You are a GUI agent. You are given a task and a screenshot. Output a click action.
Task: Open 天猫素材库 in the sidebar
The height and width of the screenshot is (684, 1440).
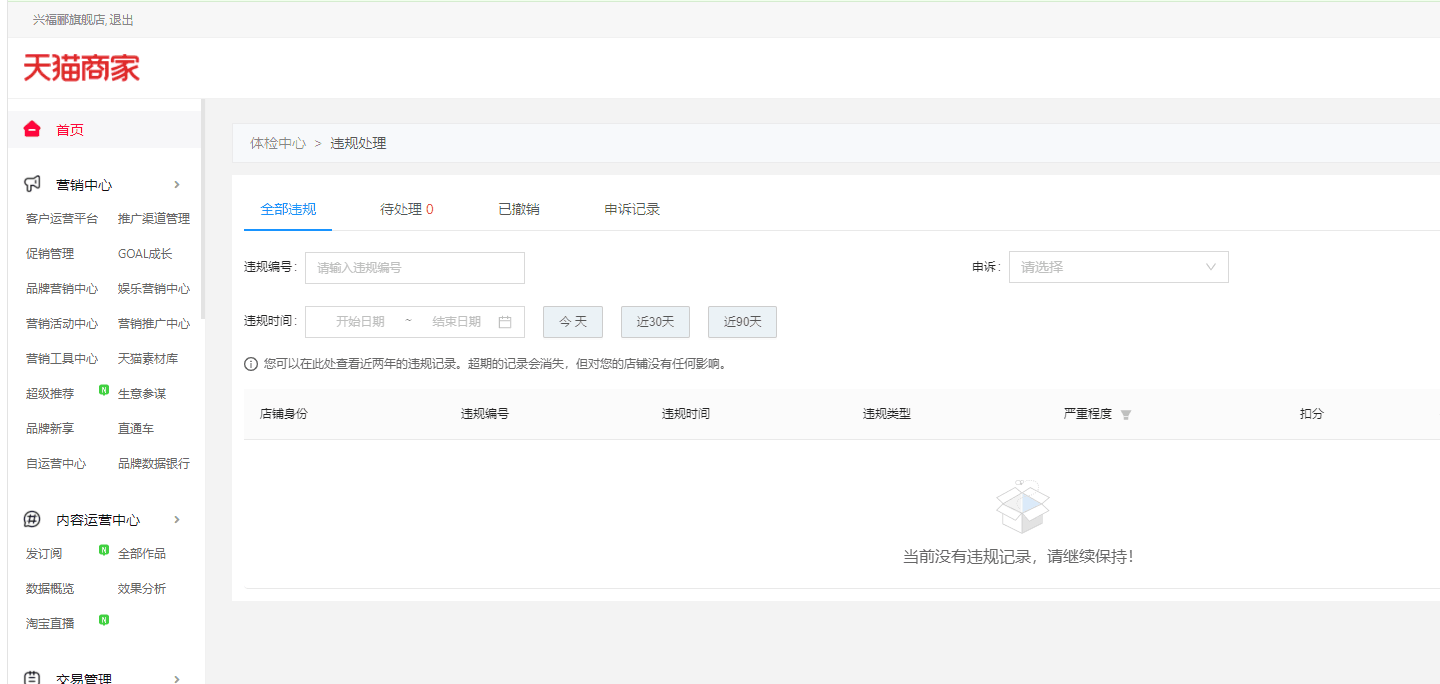coord(148,359)
